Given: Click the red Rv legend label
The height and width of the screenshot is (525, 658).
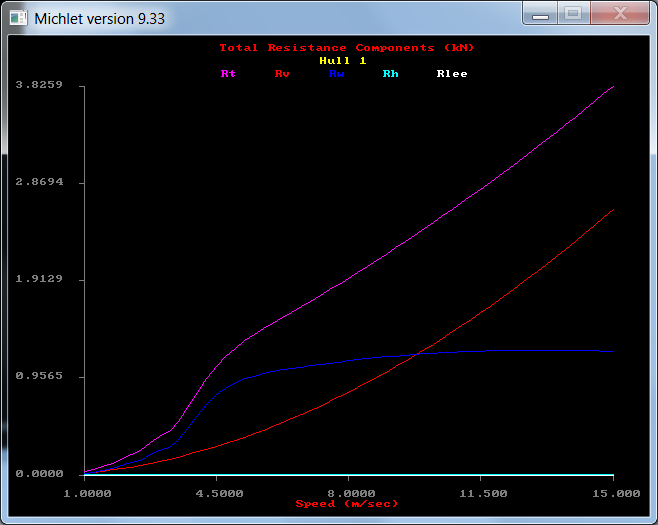Looking at the screenshot, I should click(x=282, y=74).
